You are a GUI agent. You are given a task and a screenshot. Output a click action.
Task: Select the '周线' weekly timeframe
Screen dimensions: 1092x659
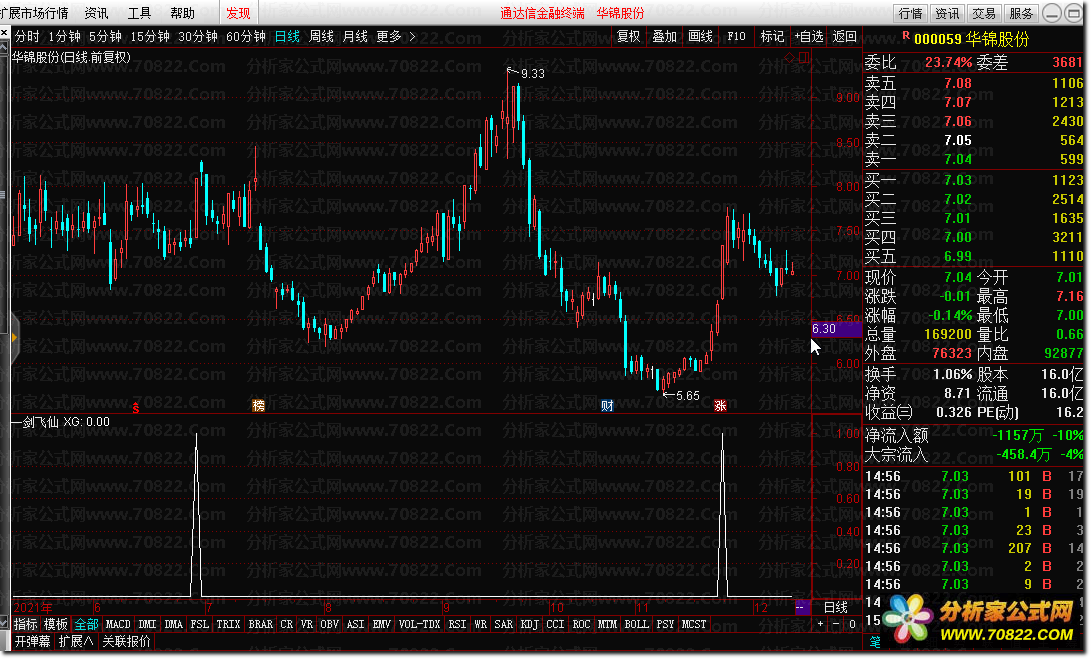pos(321,36)
